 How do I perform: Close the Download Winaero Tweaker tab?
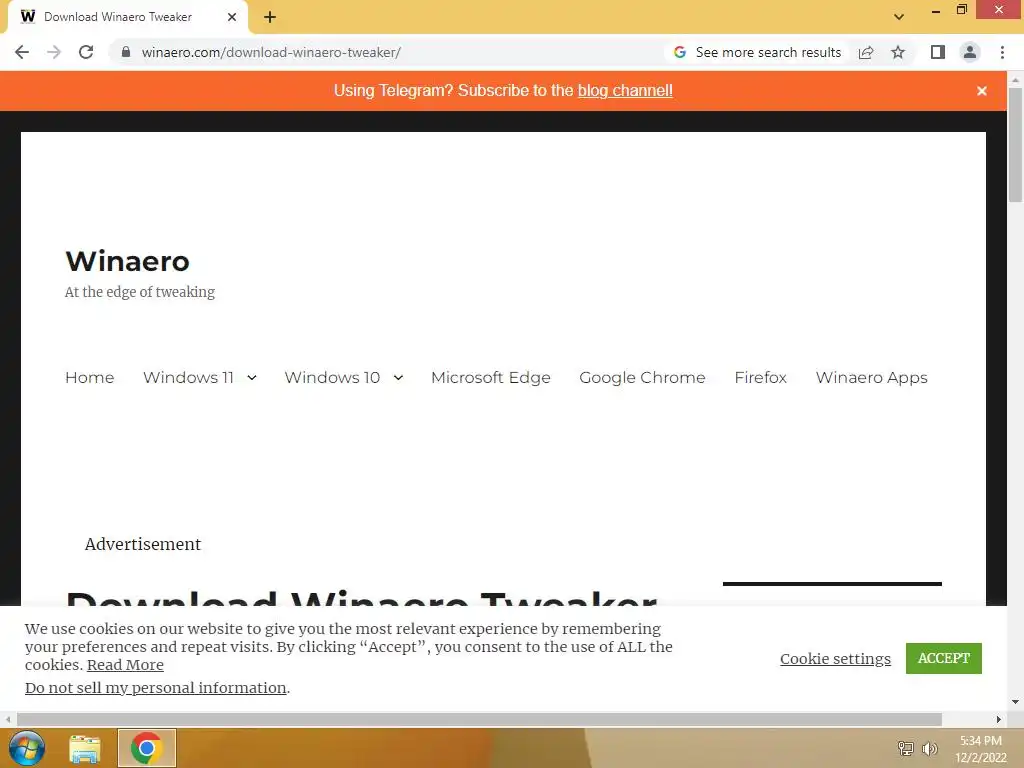(232, 17)
